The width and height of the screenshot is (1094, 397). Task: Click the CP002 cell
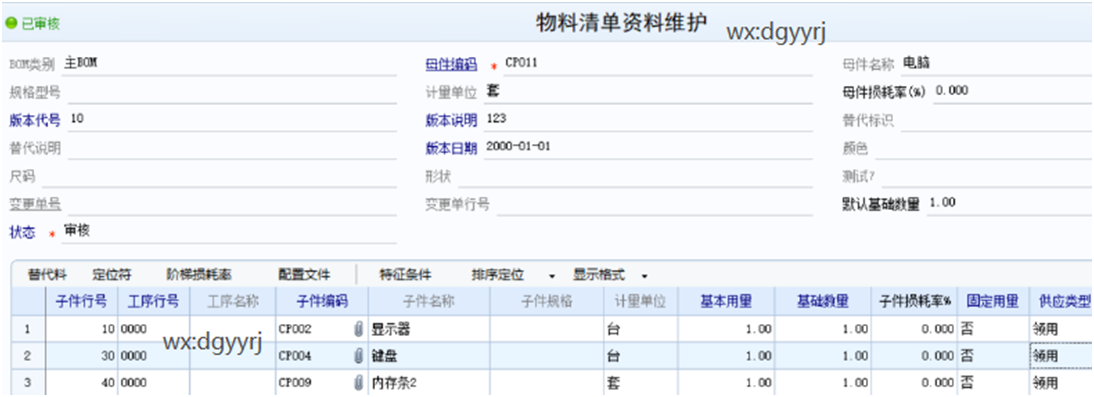tap(322, 329)
